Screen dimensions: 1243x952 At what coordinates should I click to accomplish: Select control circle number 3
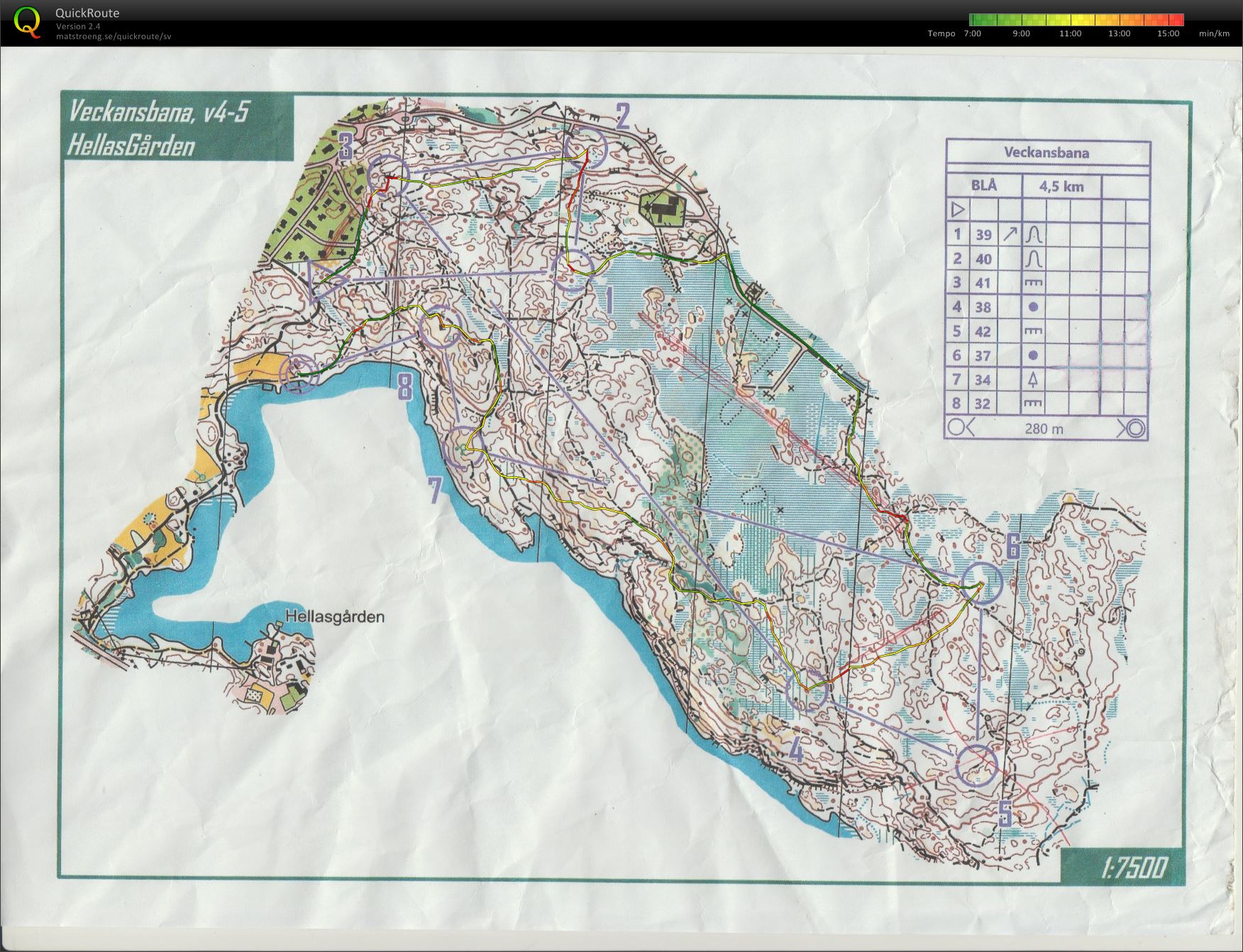click(389, 175)
